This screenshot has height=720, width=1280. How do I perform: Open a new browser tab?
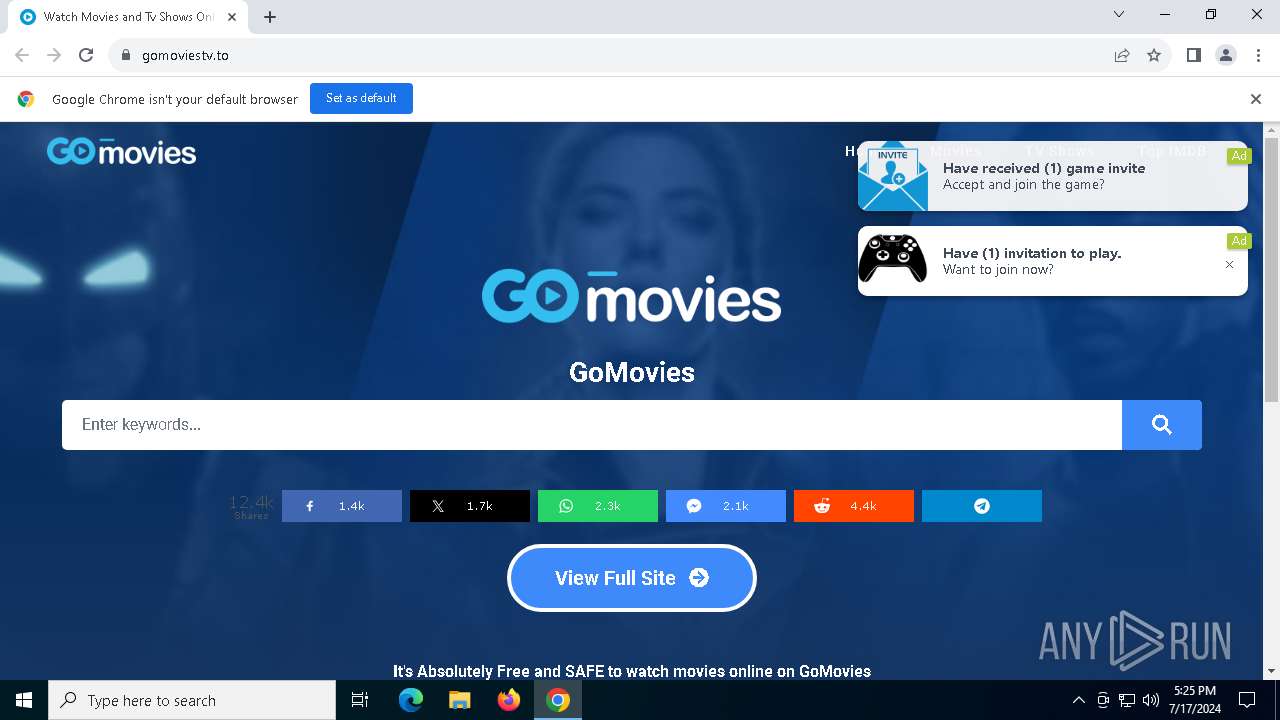tap(270, 17)
